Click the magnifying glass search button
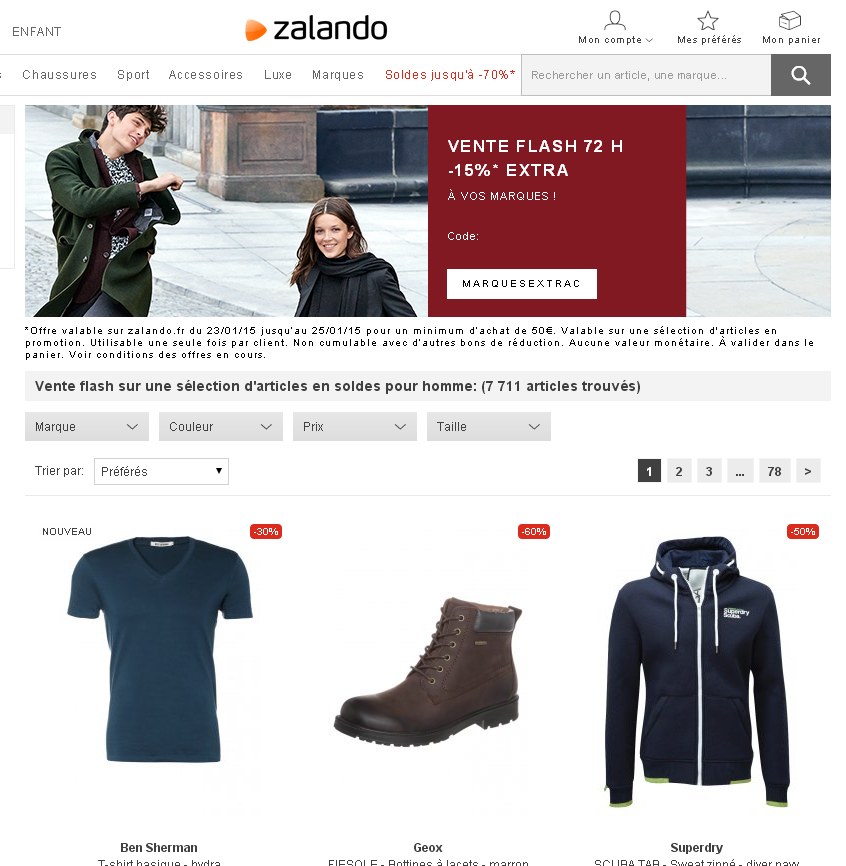Screen dimensions: 846x866 (800, 75)
